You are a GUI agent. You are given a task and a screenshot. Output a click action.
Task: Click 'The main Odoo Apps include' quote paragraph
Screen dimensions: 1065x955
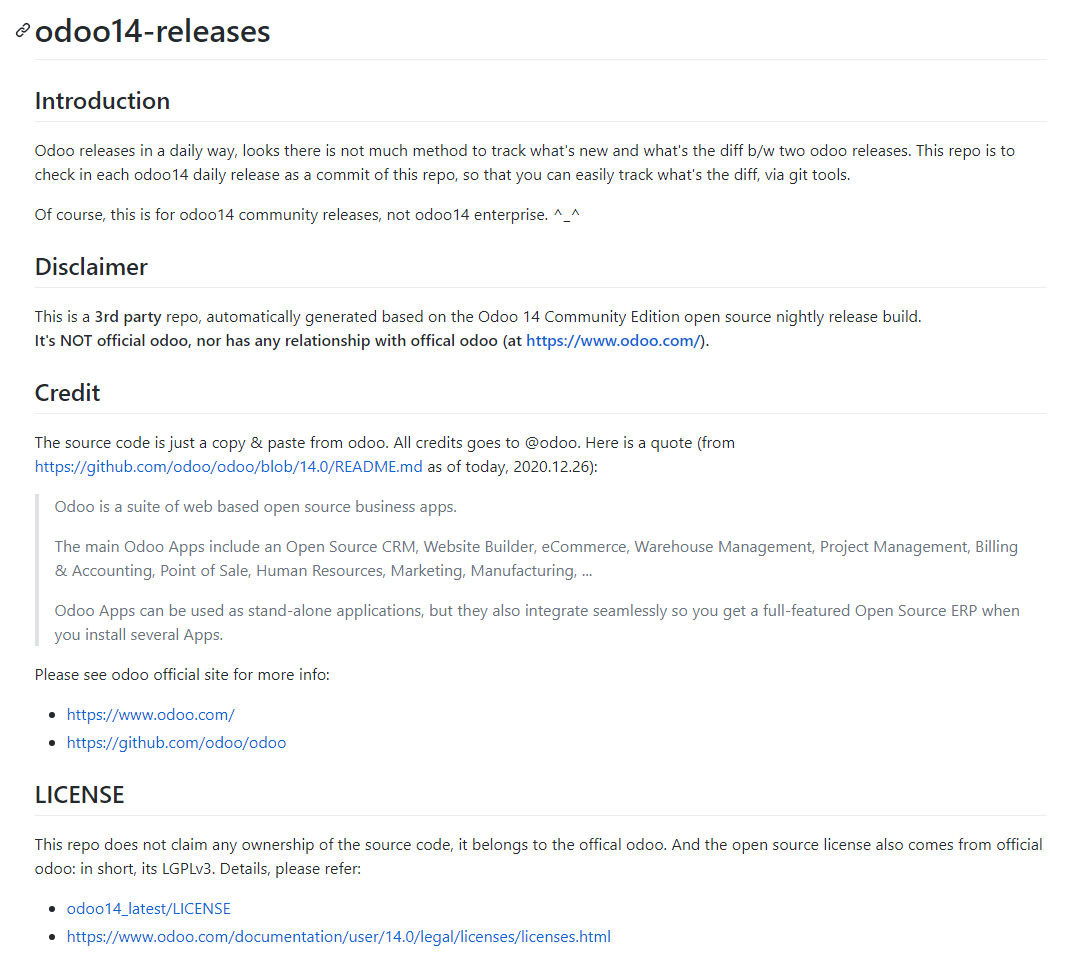click(x=536, y=558)
